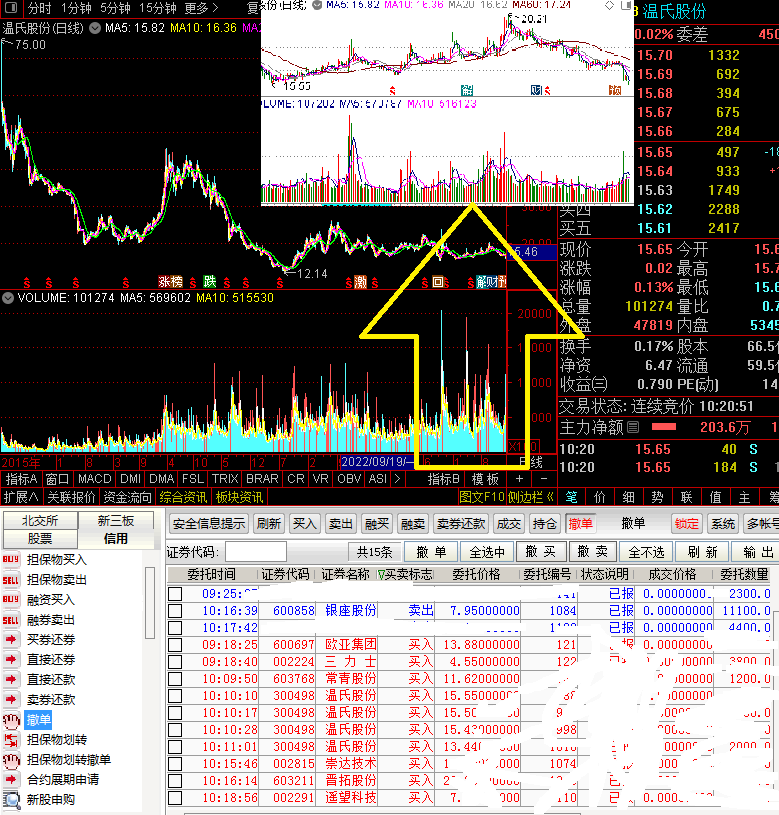
Task: Tick the checkbox for 遥望科技 order row
Action: pos(175,798)
